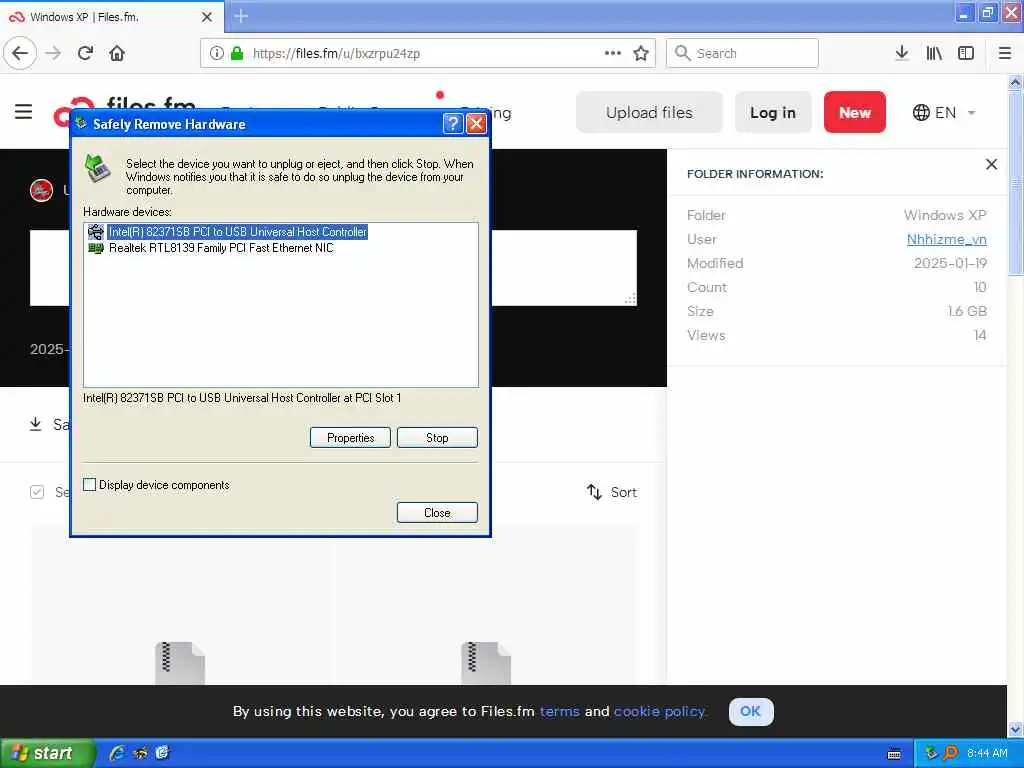Open the browser downloads arrow icon

pos(901,53)
